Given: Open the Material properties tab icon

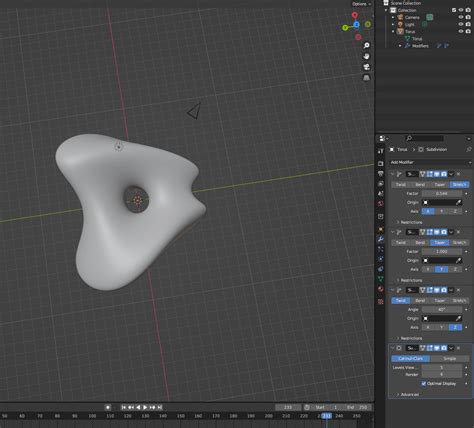Looking at the screenshot, I should [380, 289].
